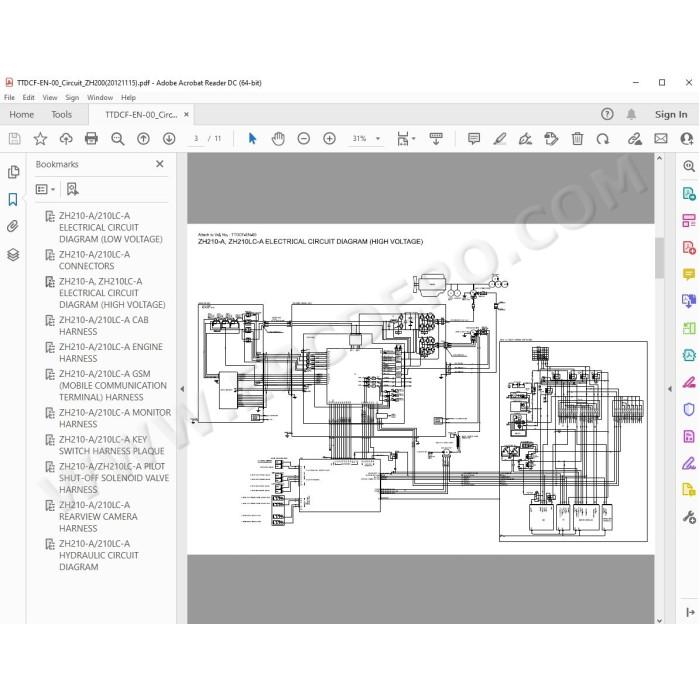Send the file by email
Viewport: 700px width, 700px height.
[x=661, y=139]
